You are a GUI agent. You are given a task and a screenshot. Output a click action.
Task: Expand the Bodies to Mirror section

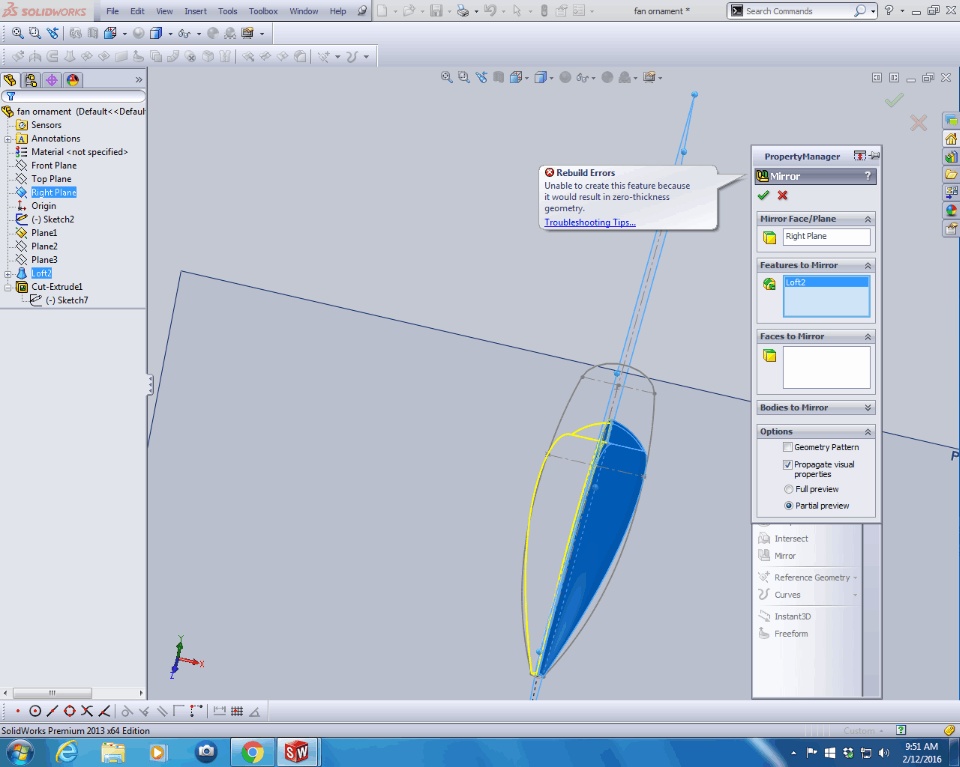coord(867,408)
